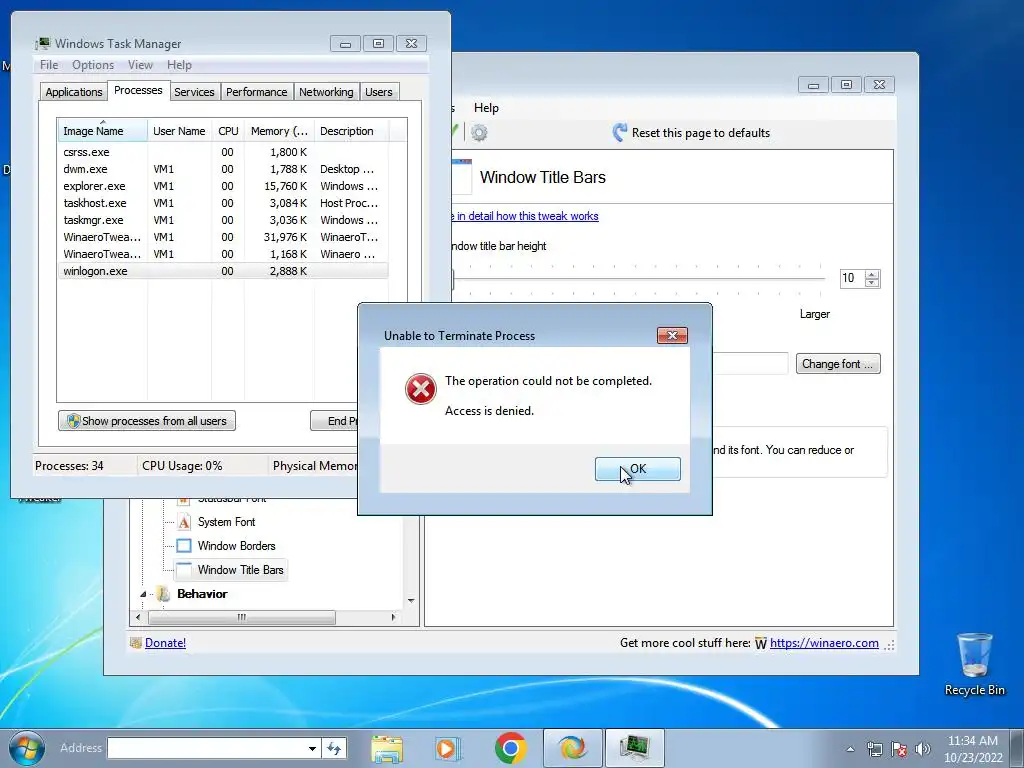Open Task Manager Help menu
Viewport: 1024px width, 768px height.
click(179, 65)
